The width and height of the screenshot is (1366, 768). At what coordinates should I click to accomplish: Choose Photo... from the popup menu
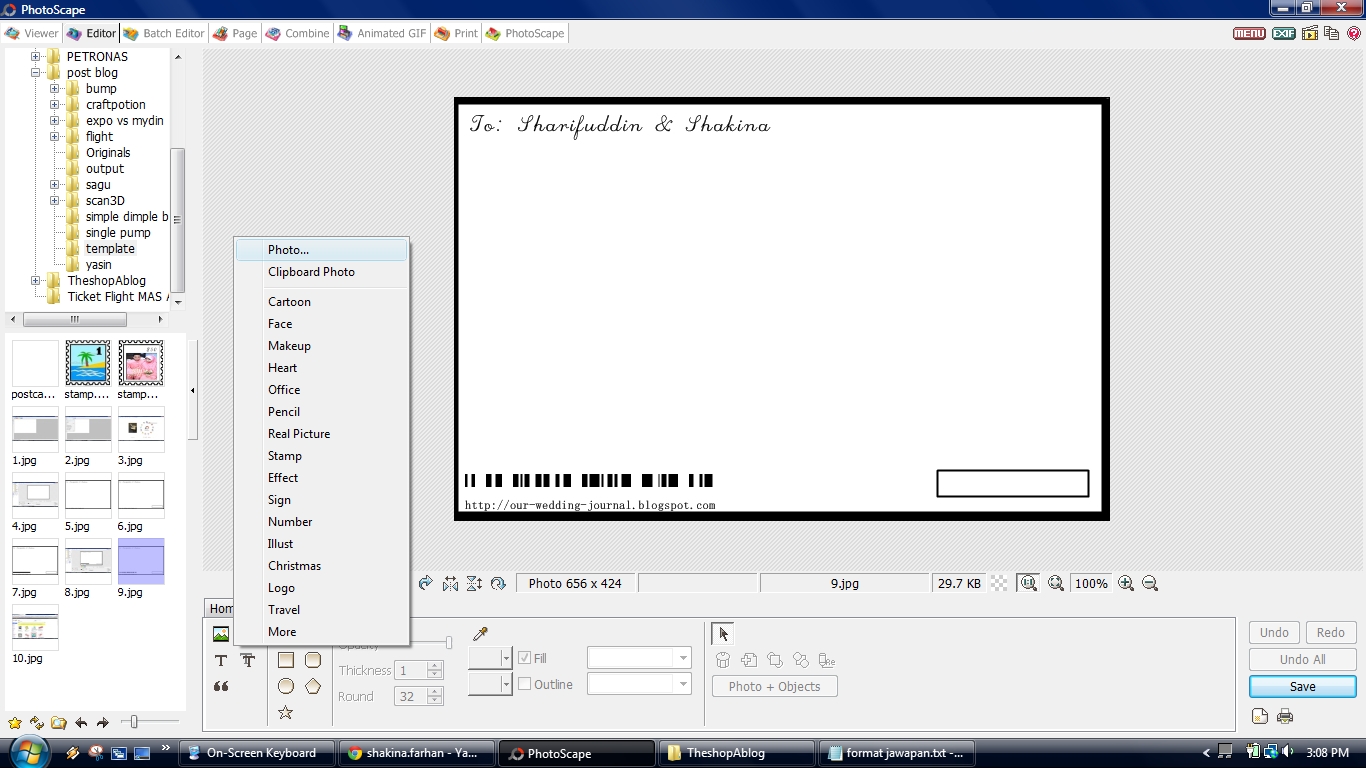click(322, 250)
